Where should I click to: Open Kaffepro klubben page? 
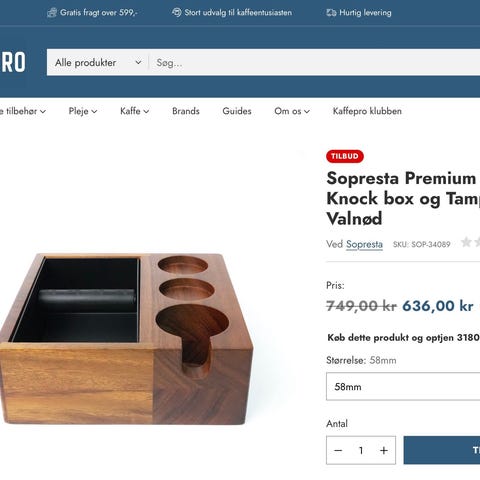click(367, 111)
